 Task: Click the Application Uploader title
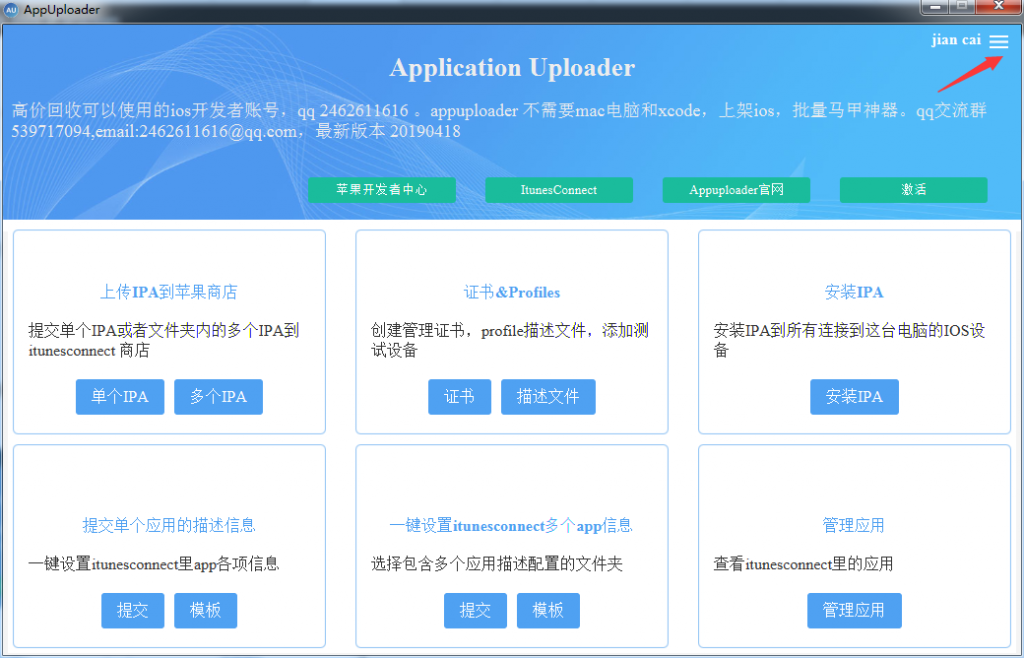(x=512, y=68)
